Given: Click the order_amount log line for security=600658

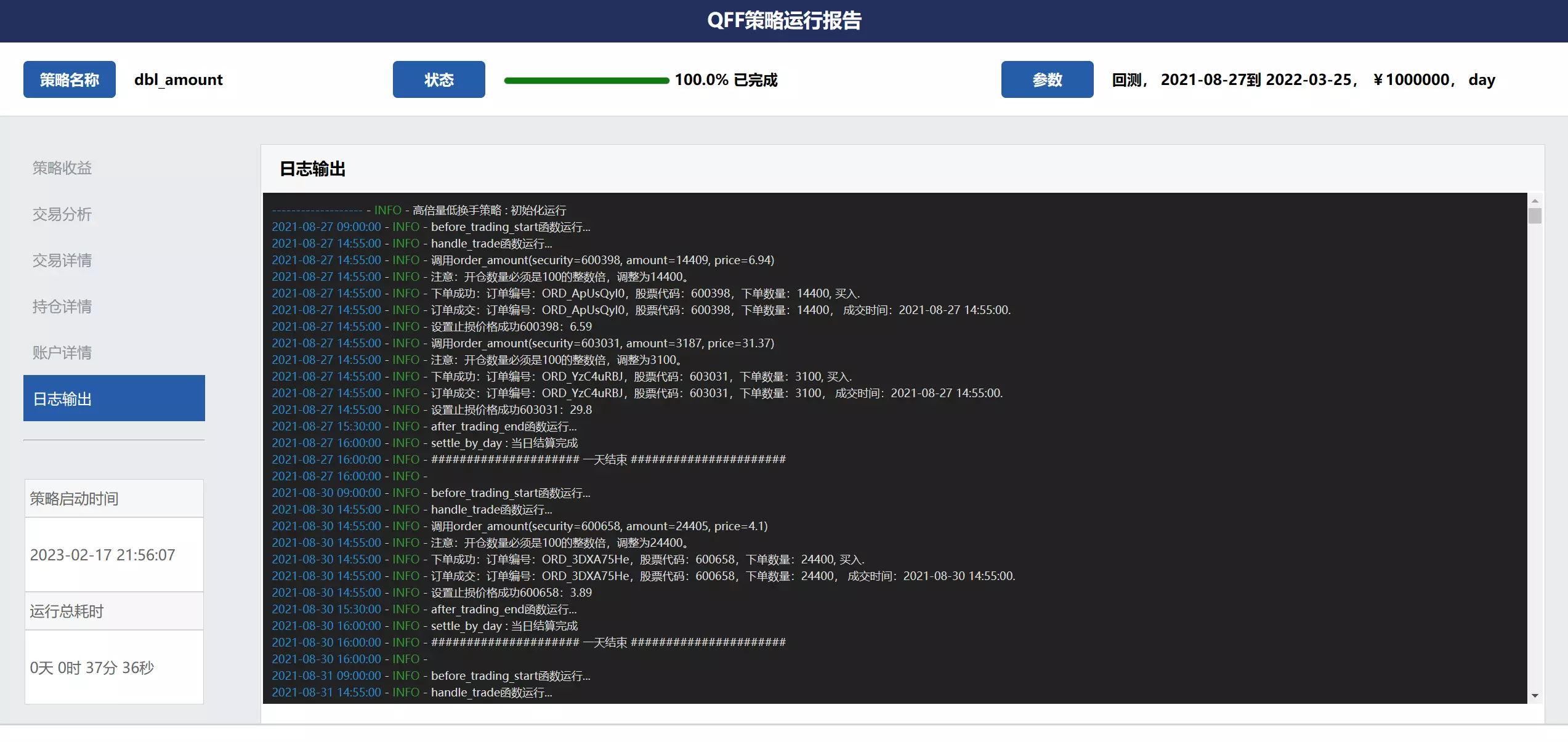Looking at the screenshot, I should pyautogui.click(x=520, y=526).
